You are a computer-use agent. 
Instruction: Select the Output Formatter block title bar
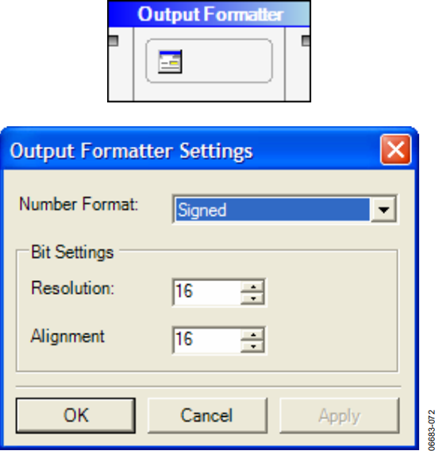click(209, 14)
